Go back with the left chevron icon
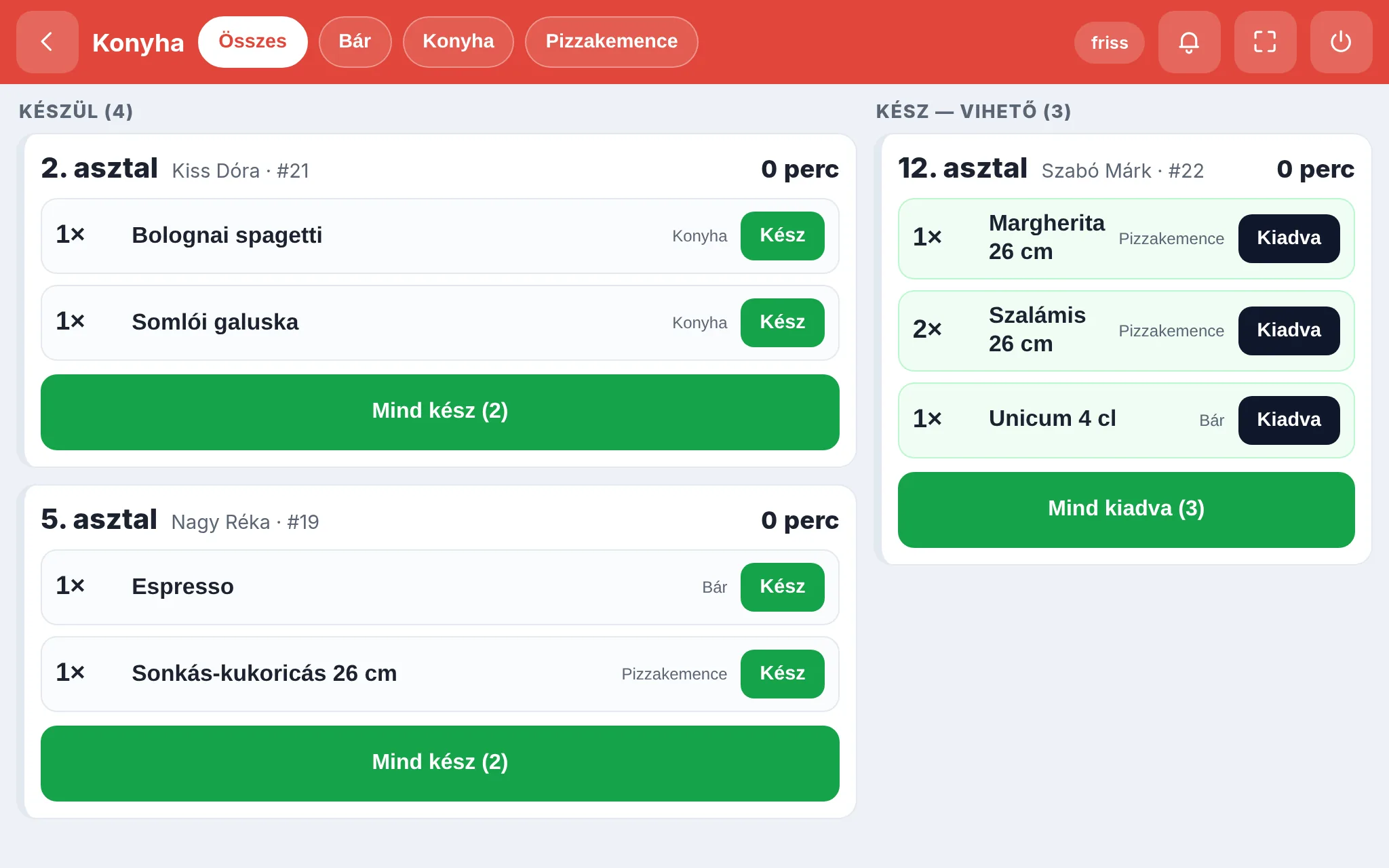Image resolution: width=1389 pixels, height=868 pixels. click(x=47, y=42)
